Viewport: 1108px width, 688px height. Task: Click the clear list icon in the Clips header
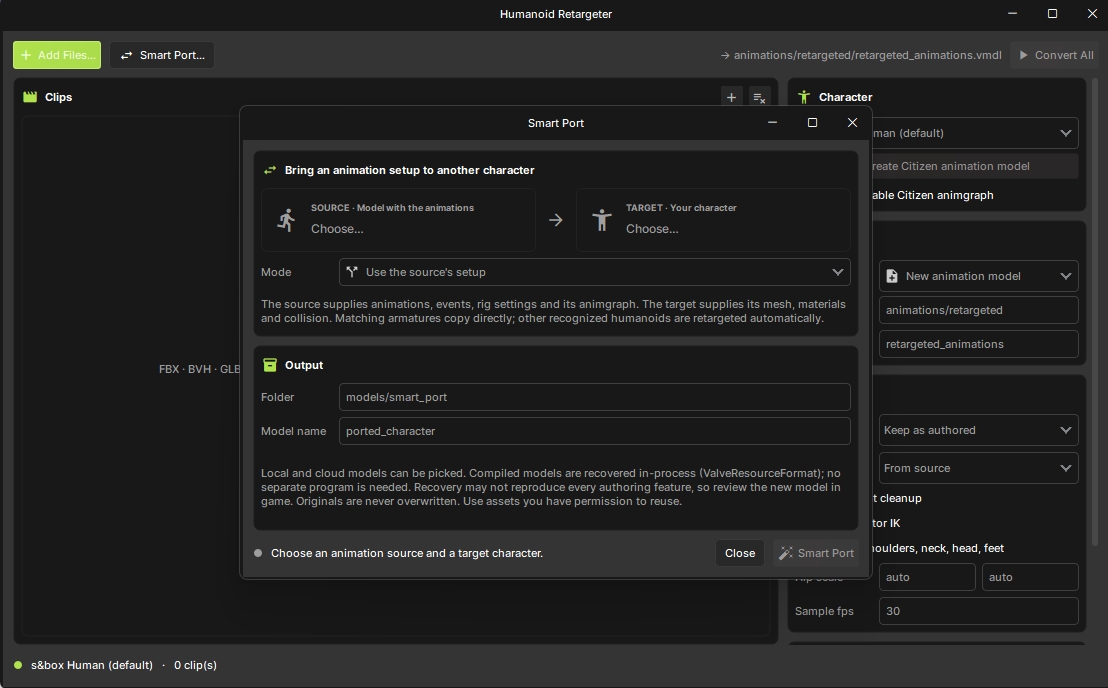coord(759,97)
